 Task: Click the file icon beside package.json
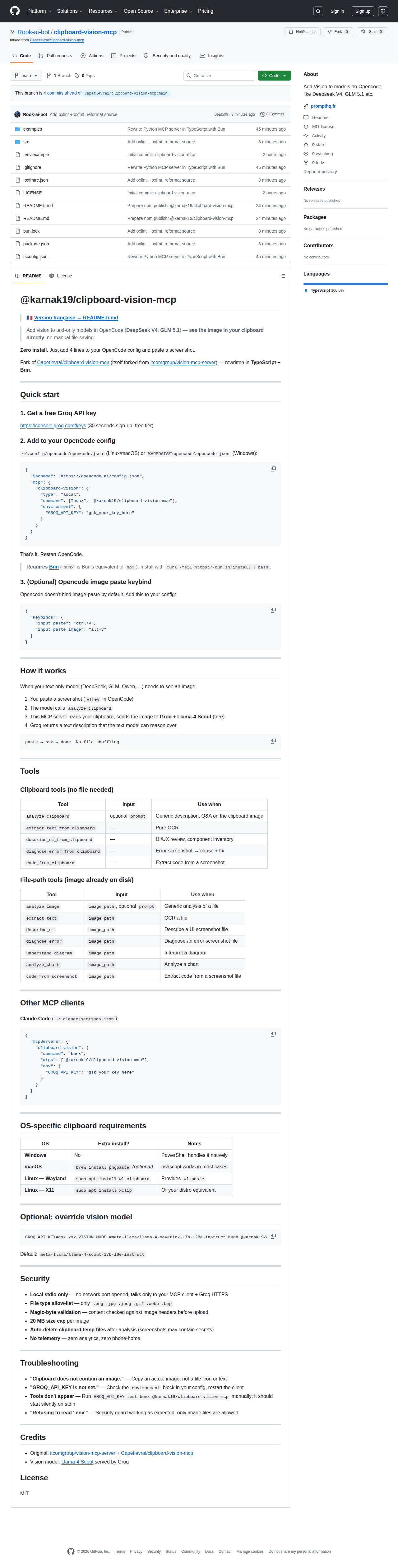[18, 244]
